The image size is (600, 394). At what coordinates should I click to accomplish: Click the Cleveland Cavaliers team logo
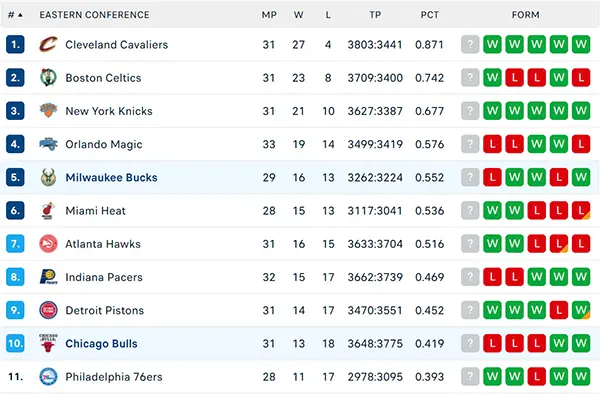point(49,44)
